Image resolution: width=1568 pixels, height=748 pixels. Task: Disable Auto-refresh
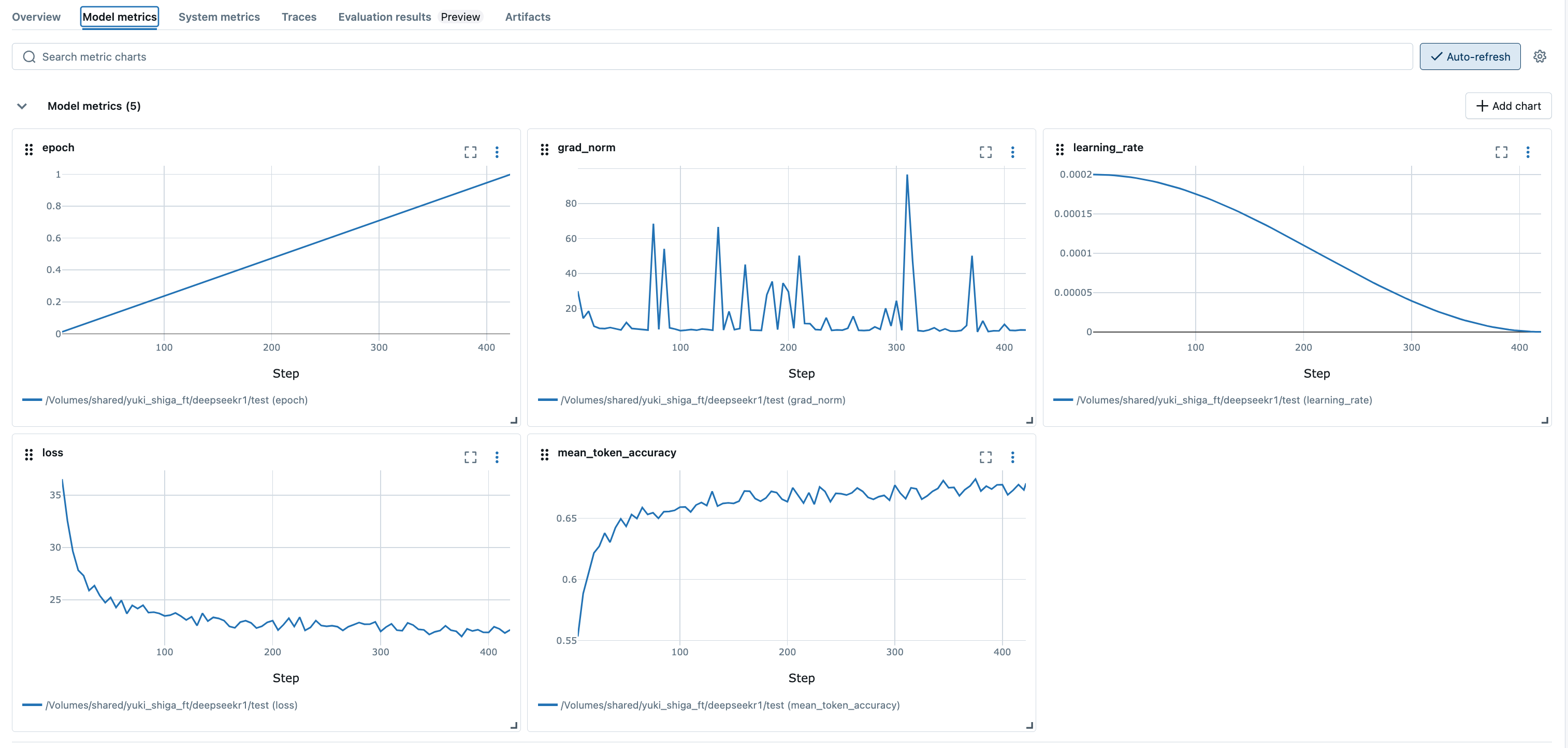pyautogui.click(x=1470, y=56)
